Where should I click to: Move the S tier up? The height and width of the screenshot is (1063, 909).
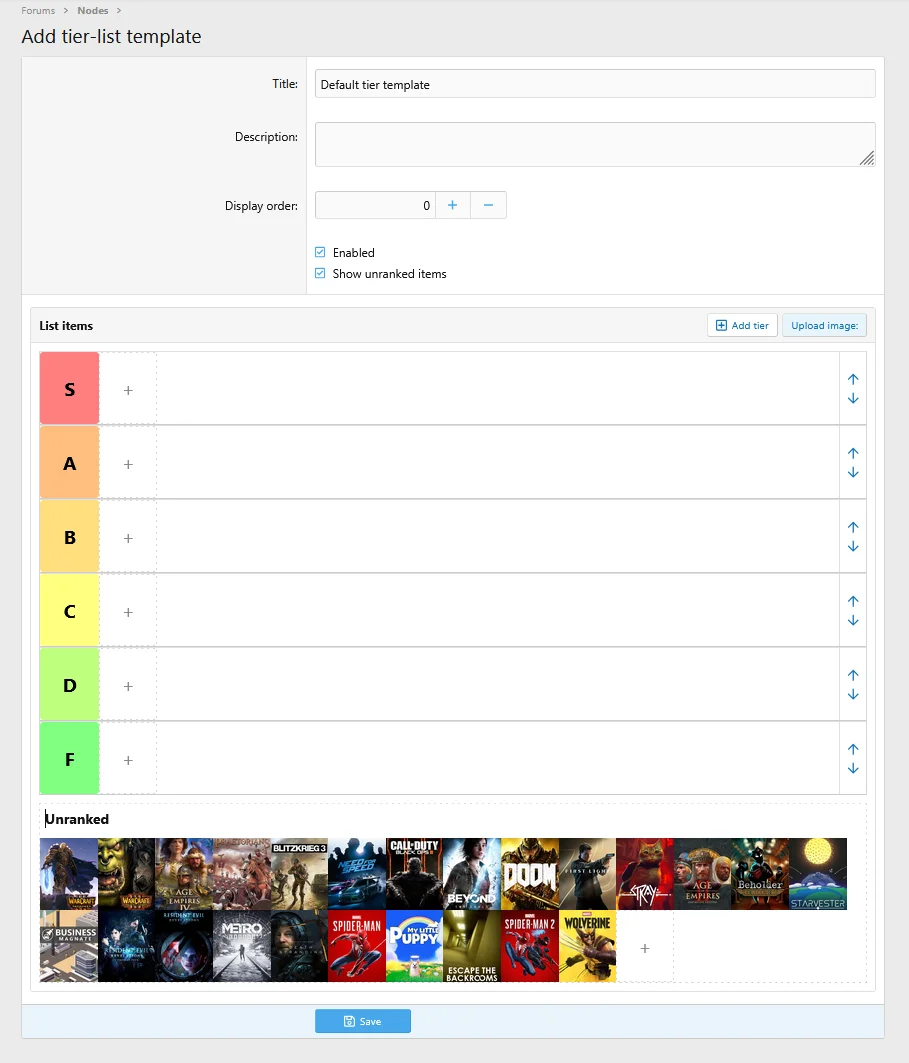(x=853, y=379)
